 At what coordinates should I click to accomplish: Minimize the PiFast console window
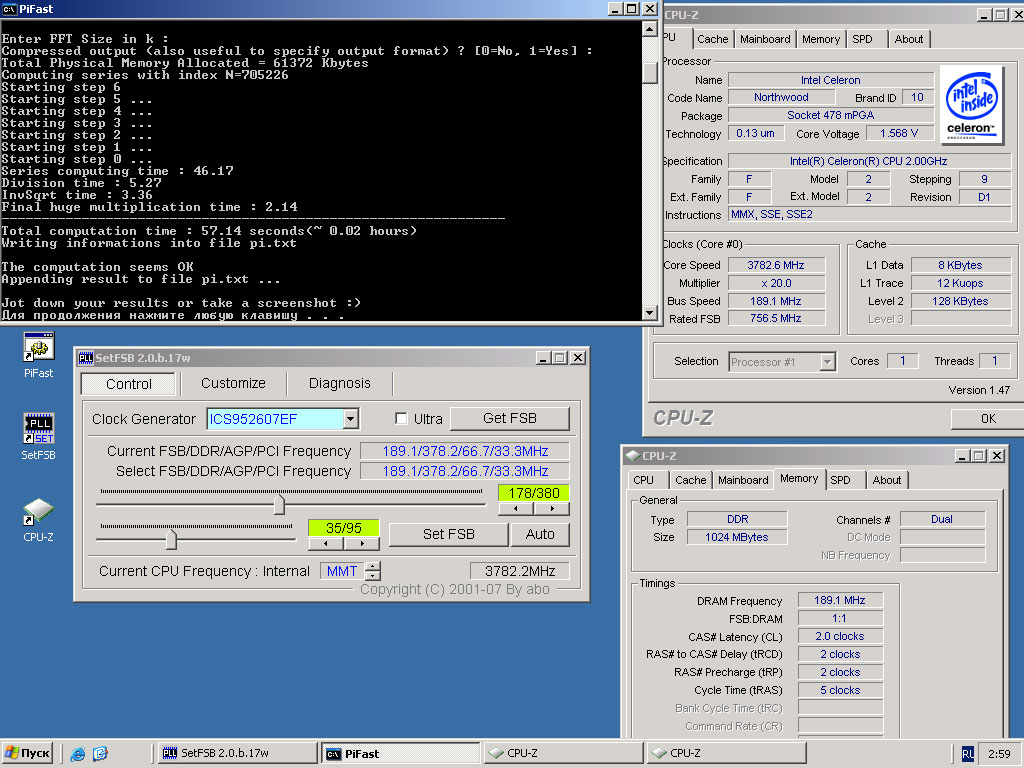[615, 9]
